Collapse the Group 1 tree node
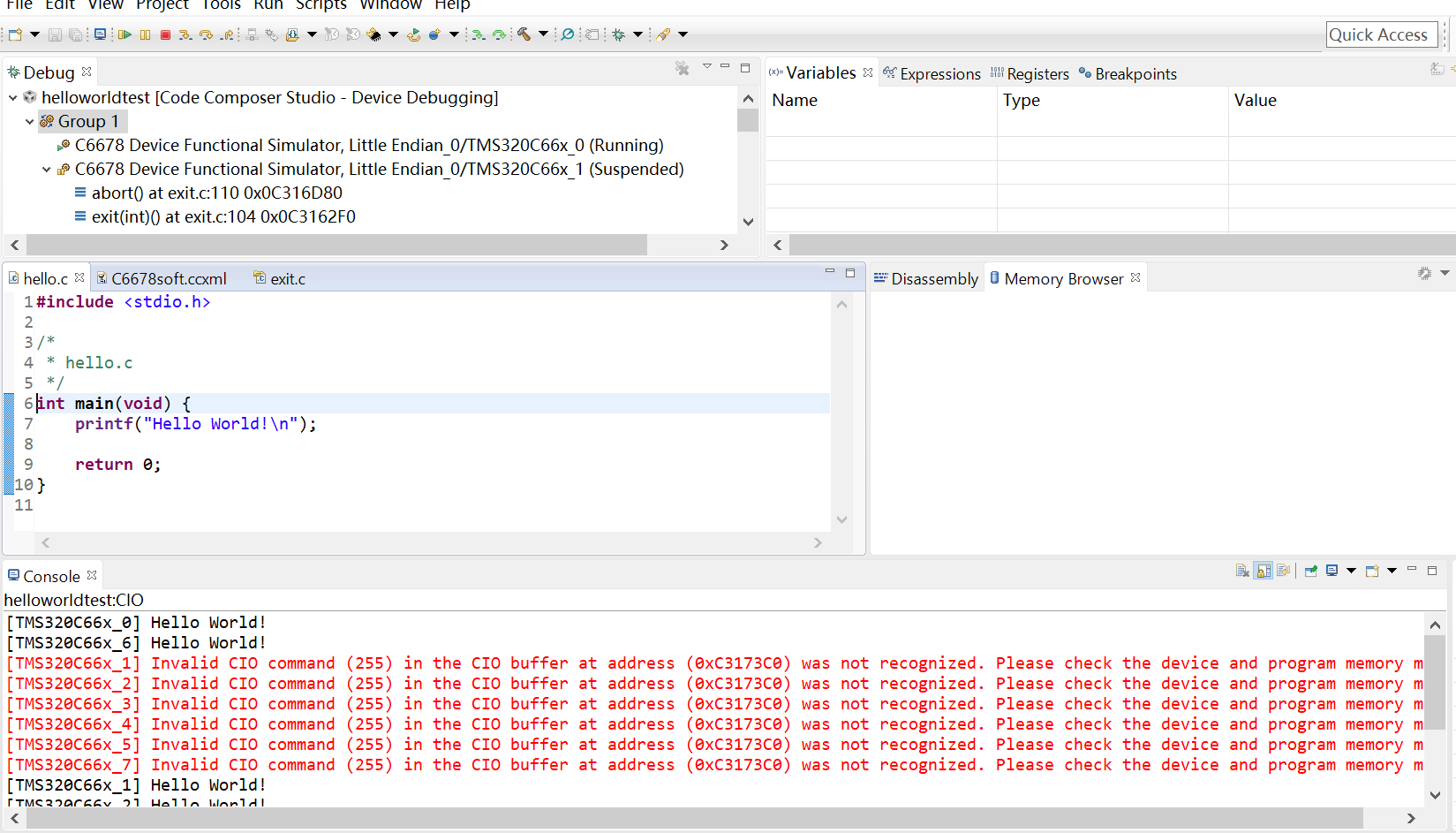 pos(29,121)
